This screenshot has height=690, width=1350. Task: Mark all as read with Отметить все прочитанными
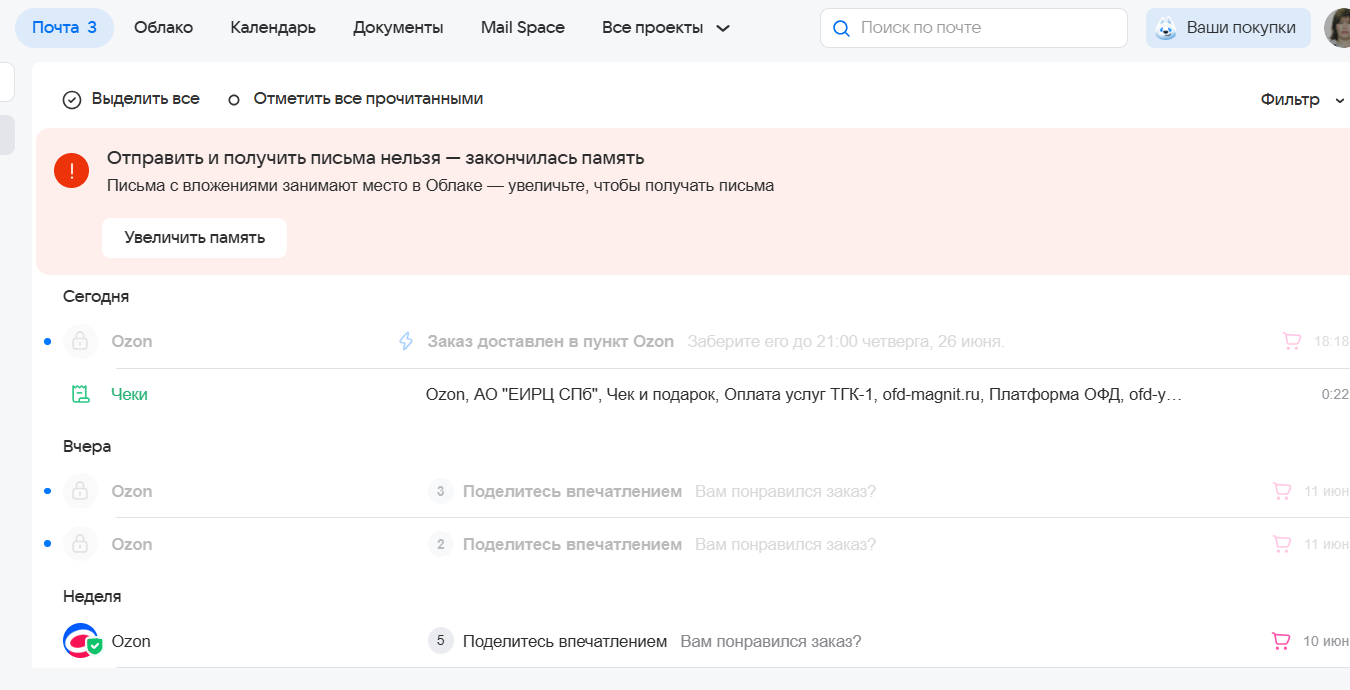coord(356,99)
